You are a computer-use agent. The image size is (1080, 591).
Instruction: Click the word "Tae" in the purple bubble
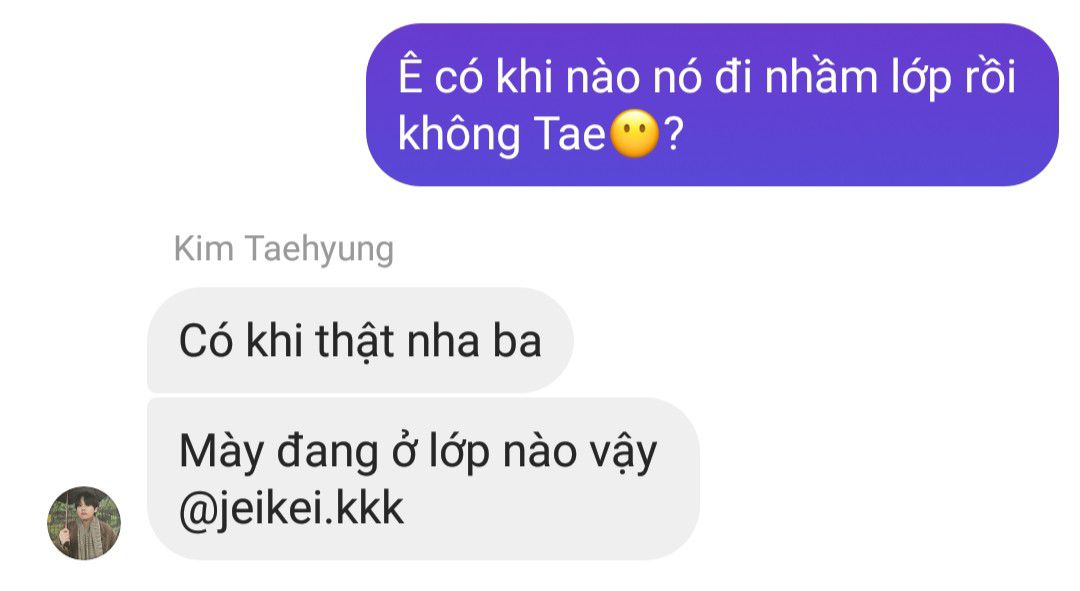point(570,134)
